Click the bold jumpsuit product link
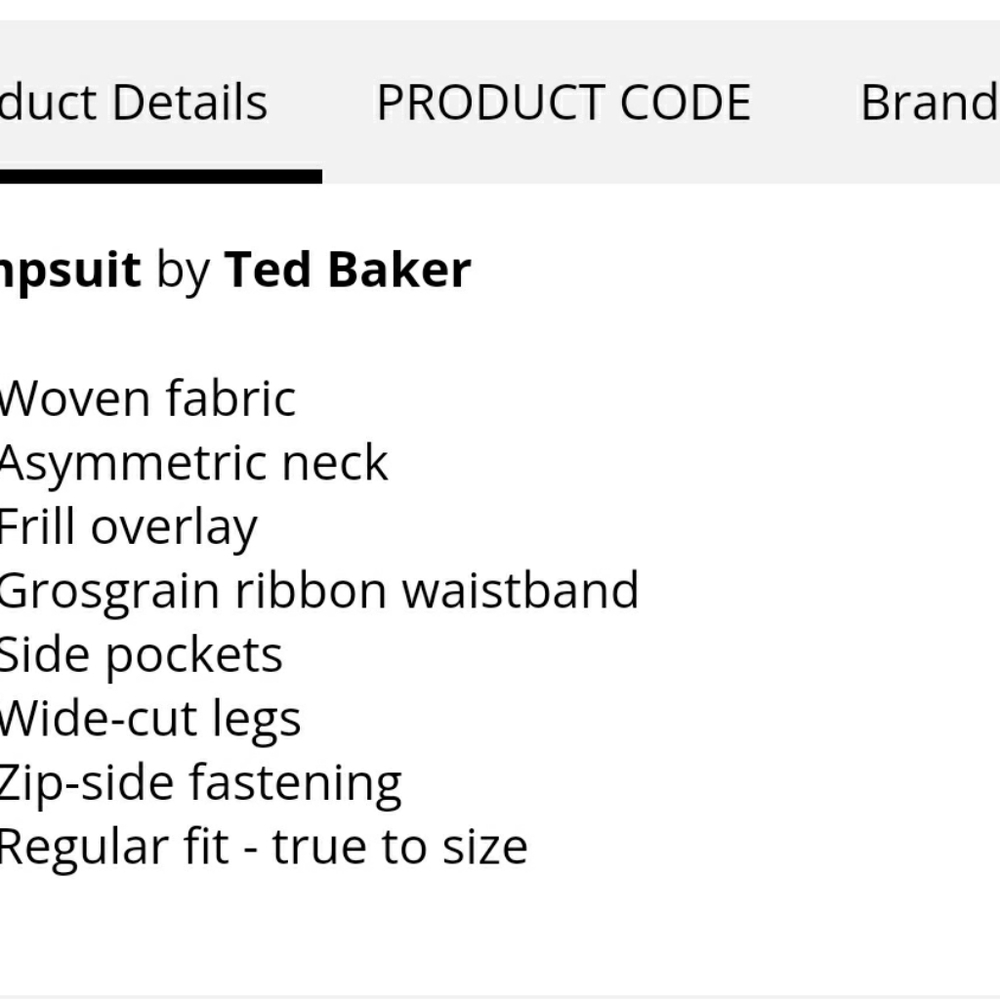The height and width of the screenshot is (1000, 1000). coord(70,271)
